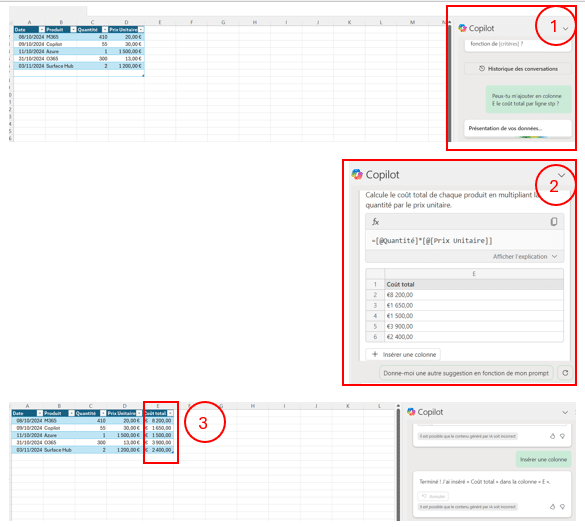585x527 pixels.
Task: Select M365 cell in upper spreadsheet
Action: [x=61, y=37]
